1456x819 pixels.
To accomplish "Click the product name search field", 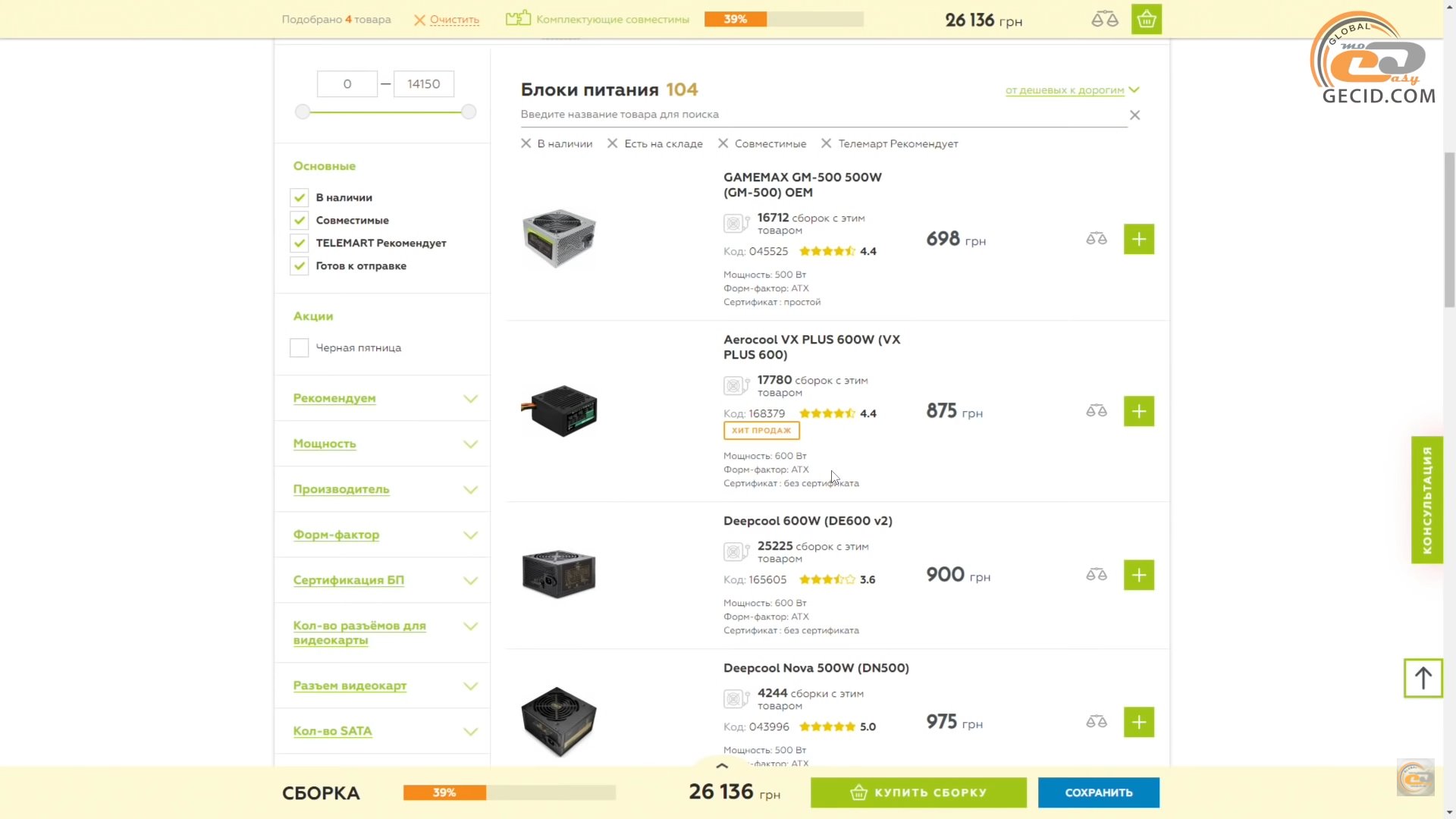I will (x=823, y=115).
